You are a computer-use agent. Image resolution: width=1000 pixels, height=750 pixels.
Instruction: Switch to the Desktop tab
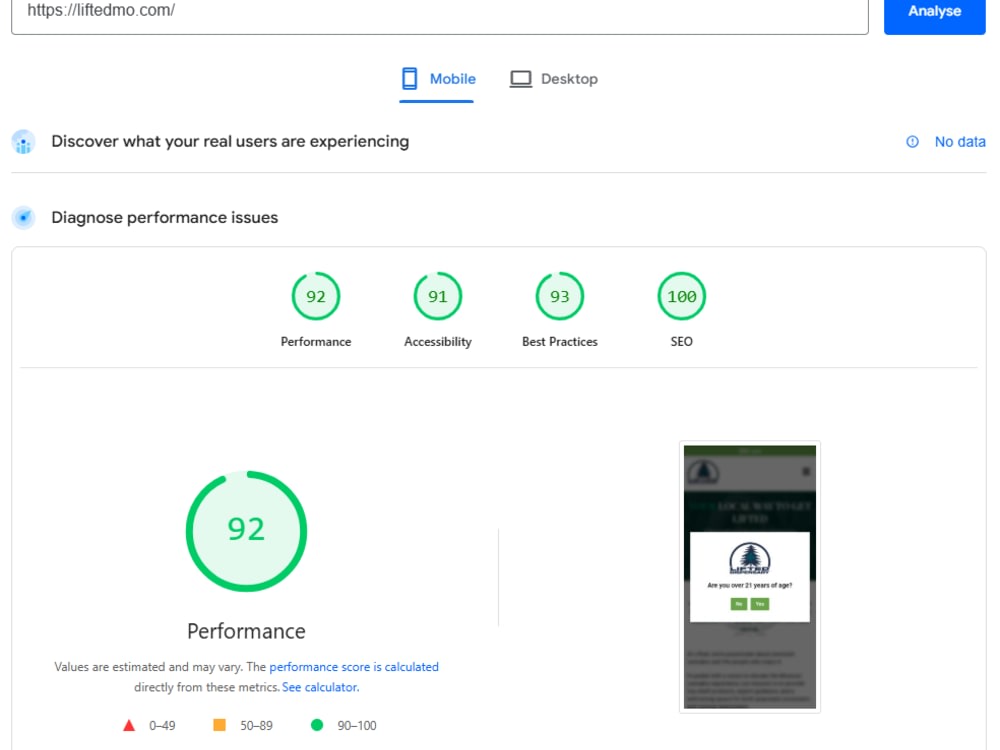(554, 79)
